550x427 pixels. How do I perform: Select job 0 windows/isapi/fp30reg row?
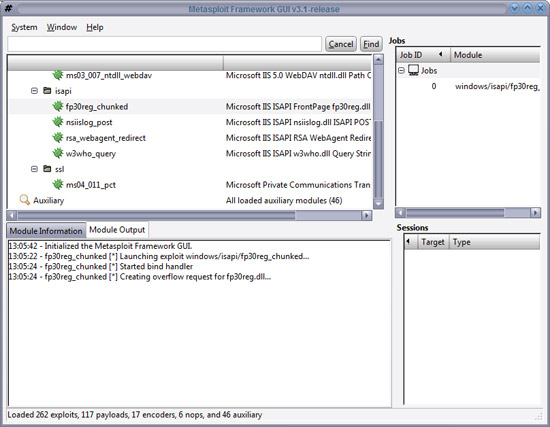click(468, 86)
